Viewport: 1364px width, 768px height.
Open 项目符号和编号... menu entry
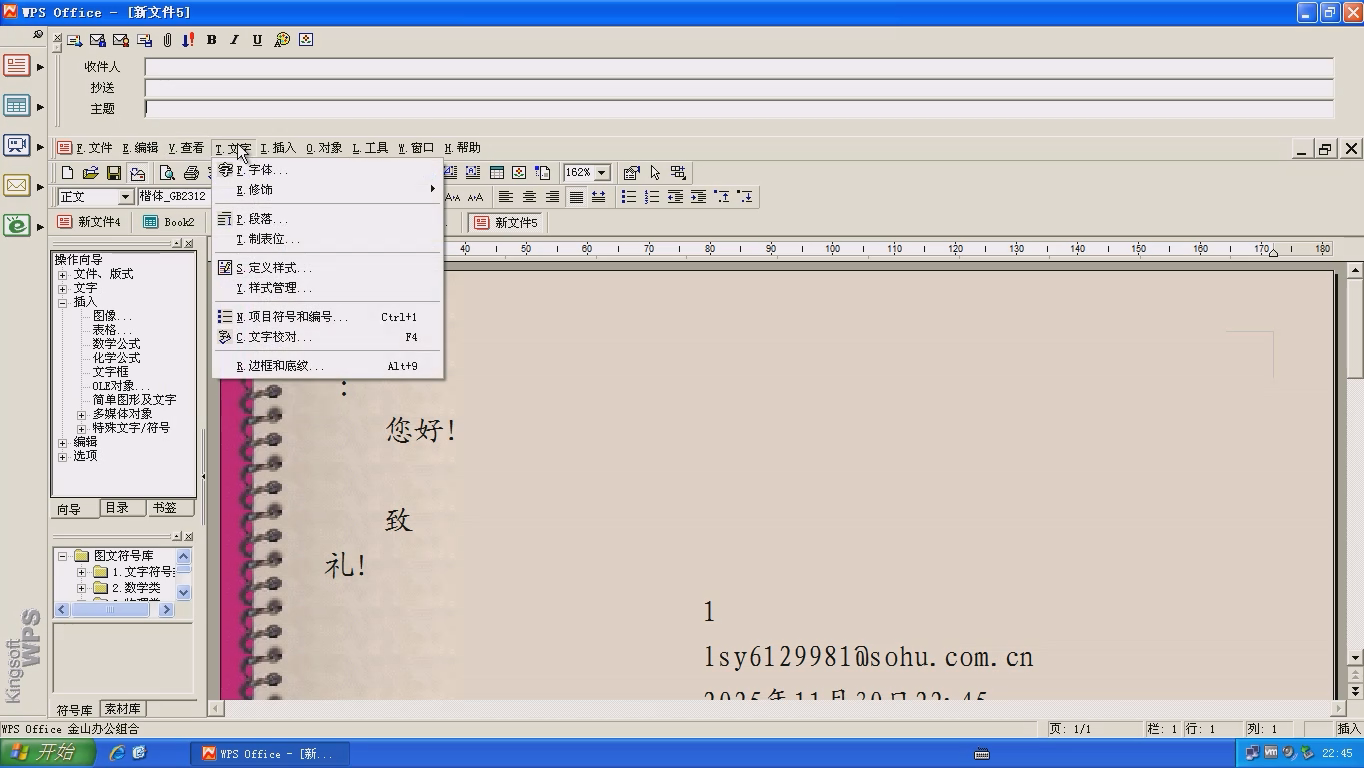[x=328, y=317]
